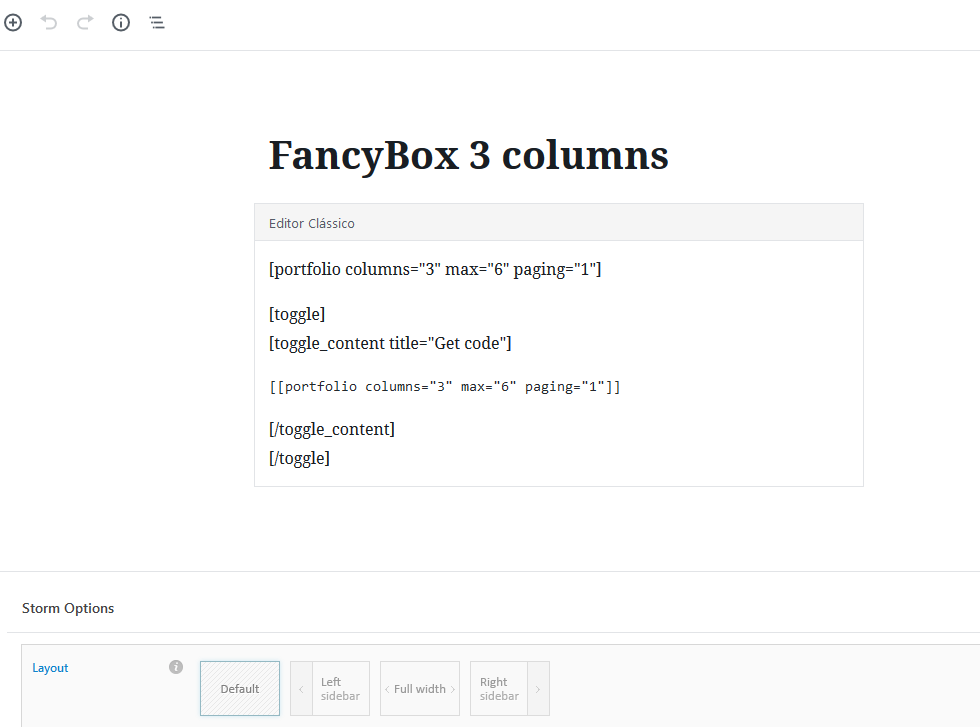Open the content structure info icon

coord(121,23)
